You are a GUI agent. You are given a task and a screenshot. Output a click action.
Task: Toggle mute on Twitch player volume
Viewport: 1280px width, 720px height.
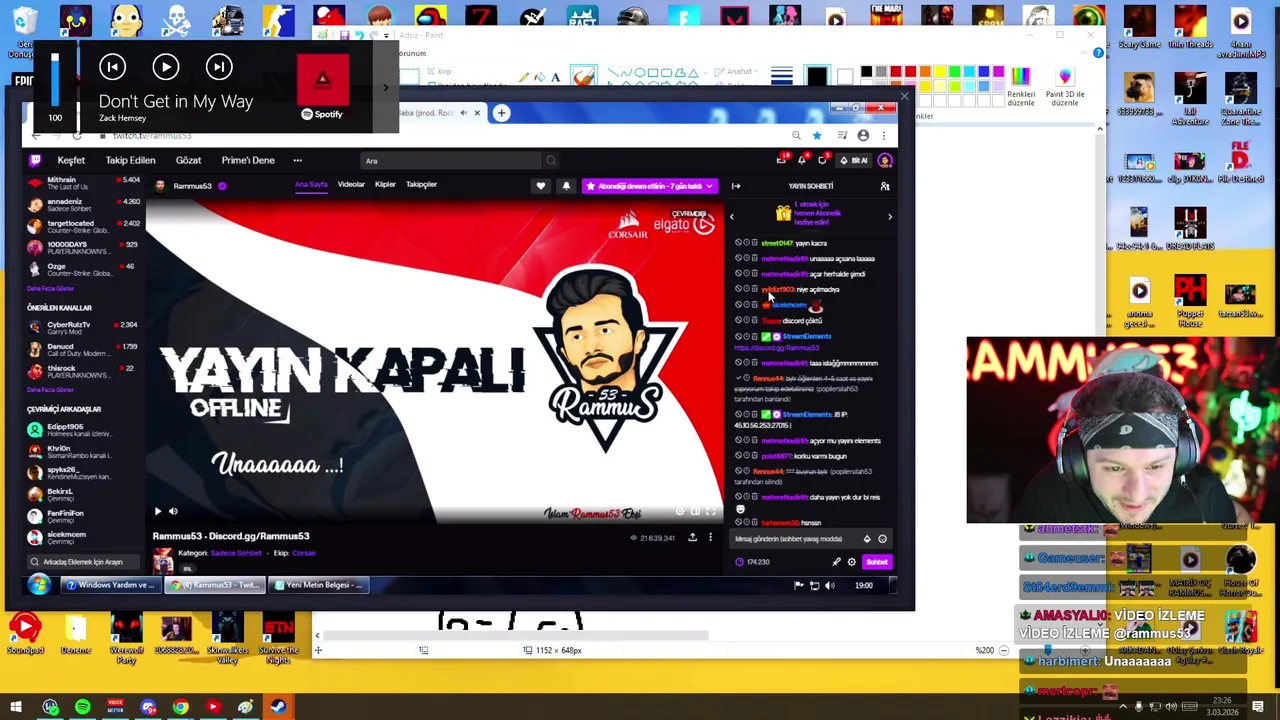(x=173, y=511)
